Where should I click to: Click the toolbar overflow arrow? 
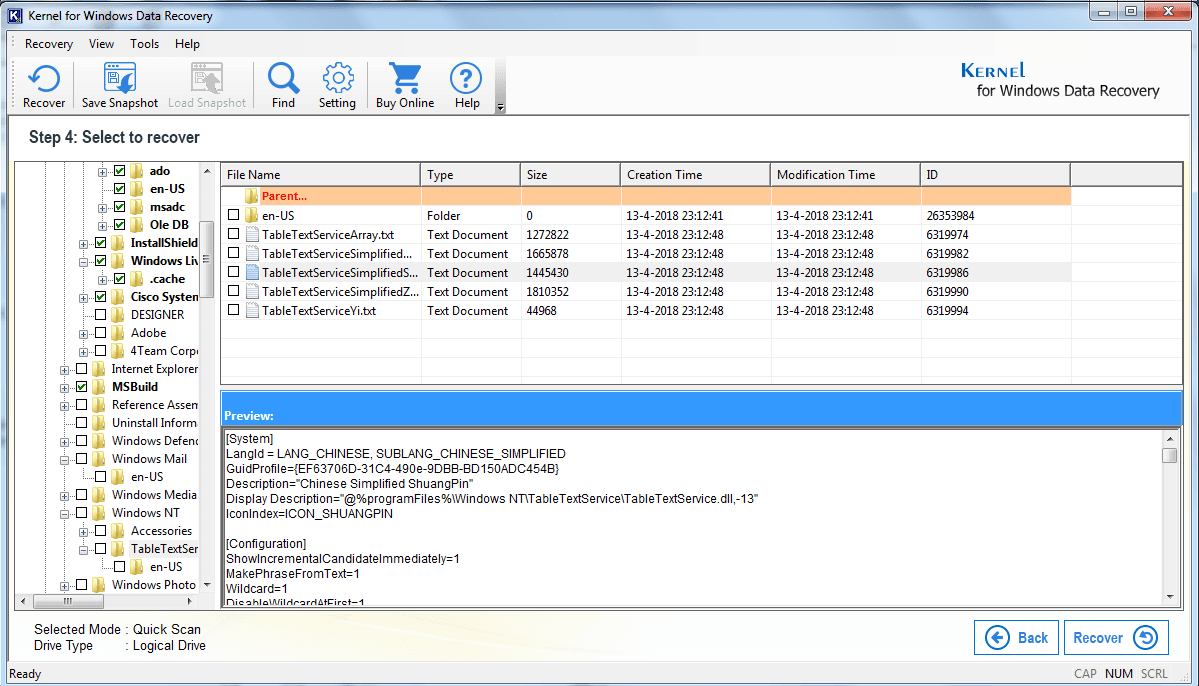500,108
